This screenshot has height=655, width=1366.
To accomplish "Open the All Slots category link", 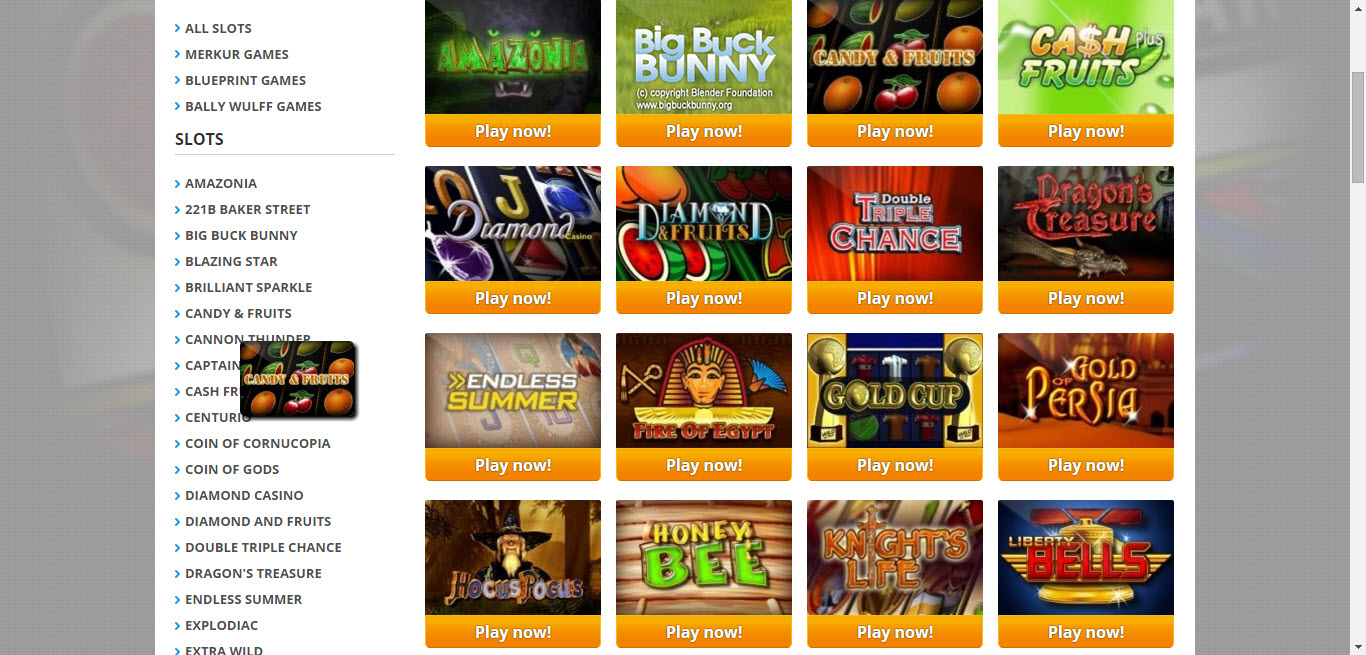I will (x=218, y=28).
